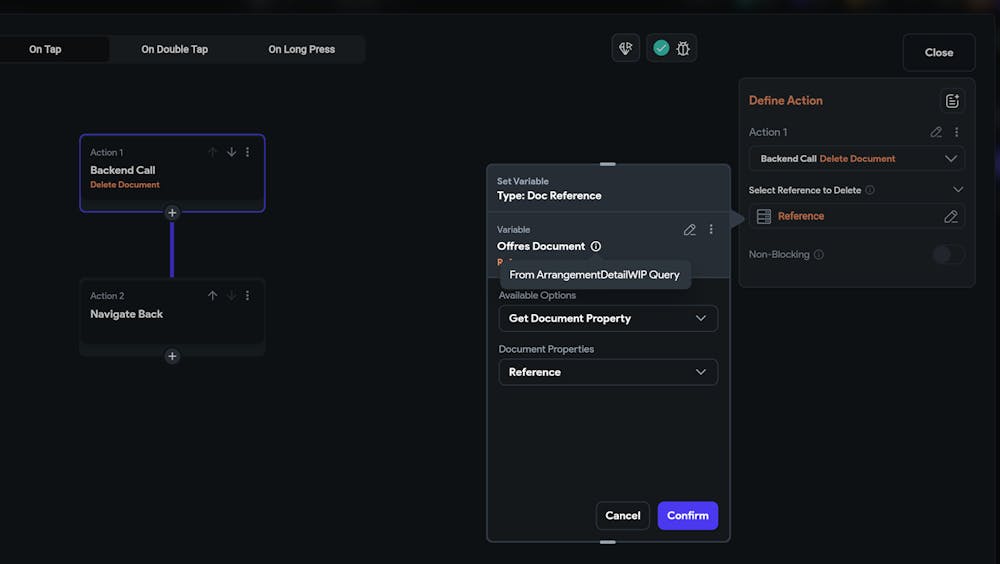
Task: Switch to the On Tap tab
Action: (45, 49)
